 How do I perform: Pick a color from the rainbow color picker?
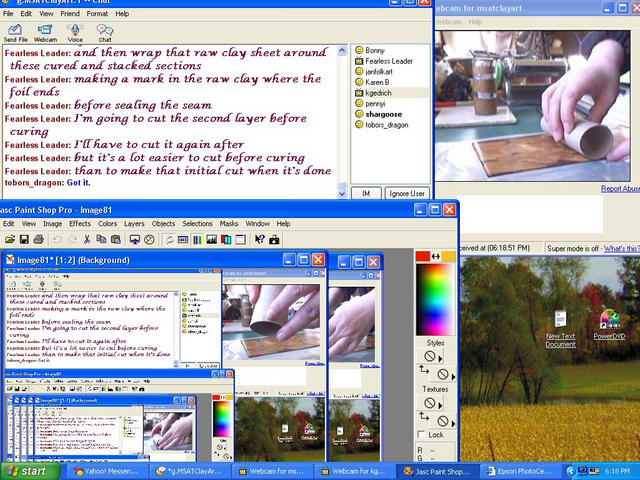(435, 299)
